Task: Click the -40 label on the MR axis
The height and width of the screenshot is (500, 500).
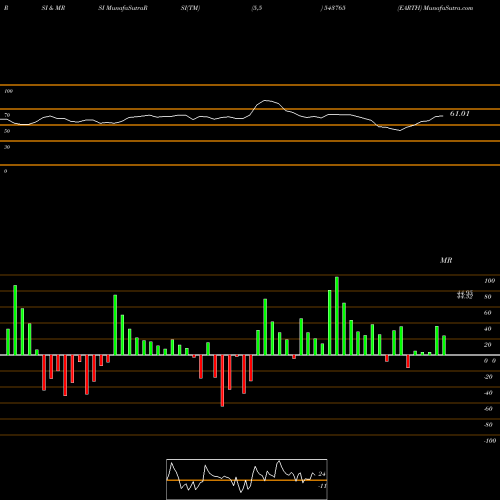Action: click(488, 393)
